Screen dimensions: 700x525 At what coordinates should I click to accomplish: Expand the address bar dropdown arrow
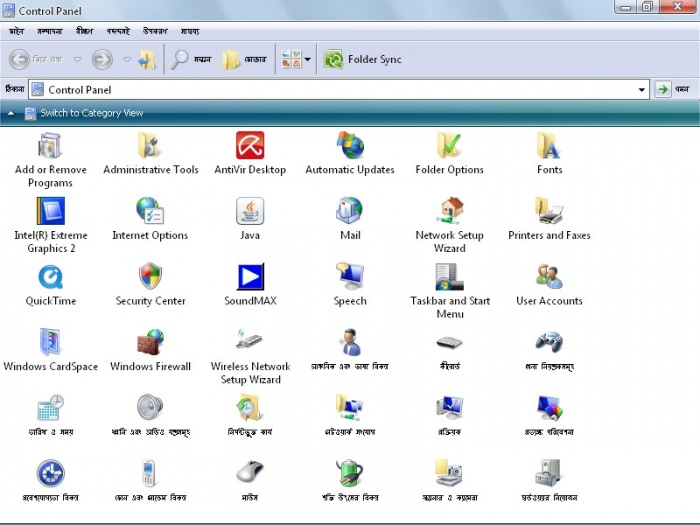pos(642,90)
